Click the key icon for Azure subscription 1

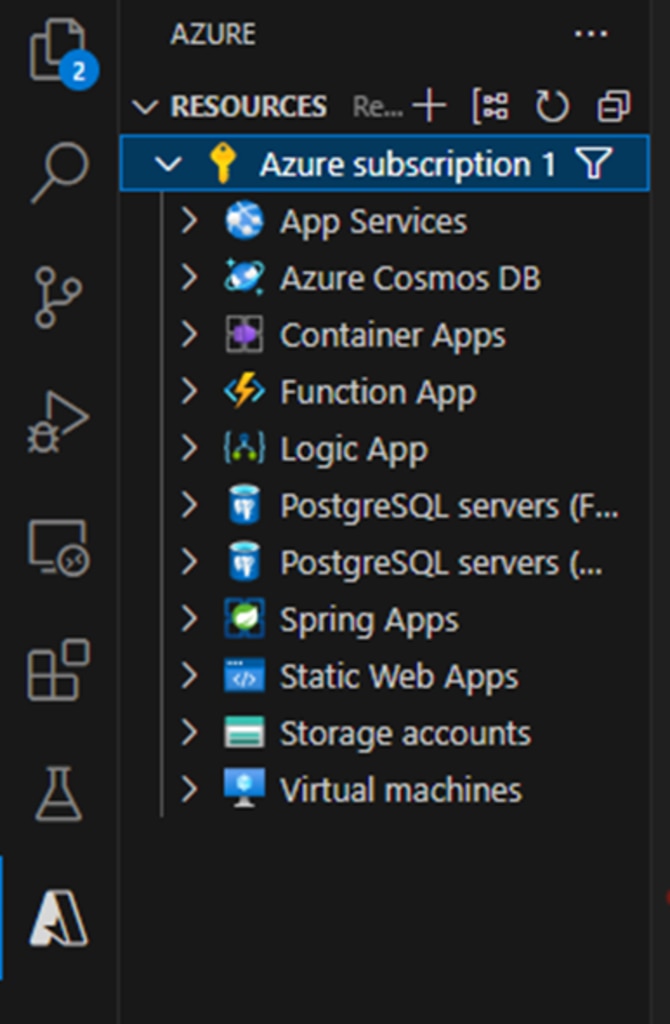[223, 163]
